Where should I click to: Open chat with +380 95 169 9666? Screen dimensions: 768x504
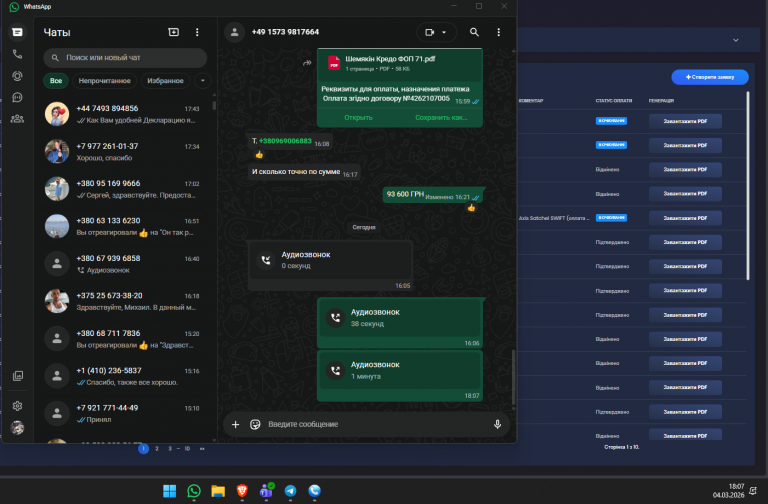[x=125, y=189]
